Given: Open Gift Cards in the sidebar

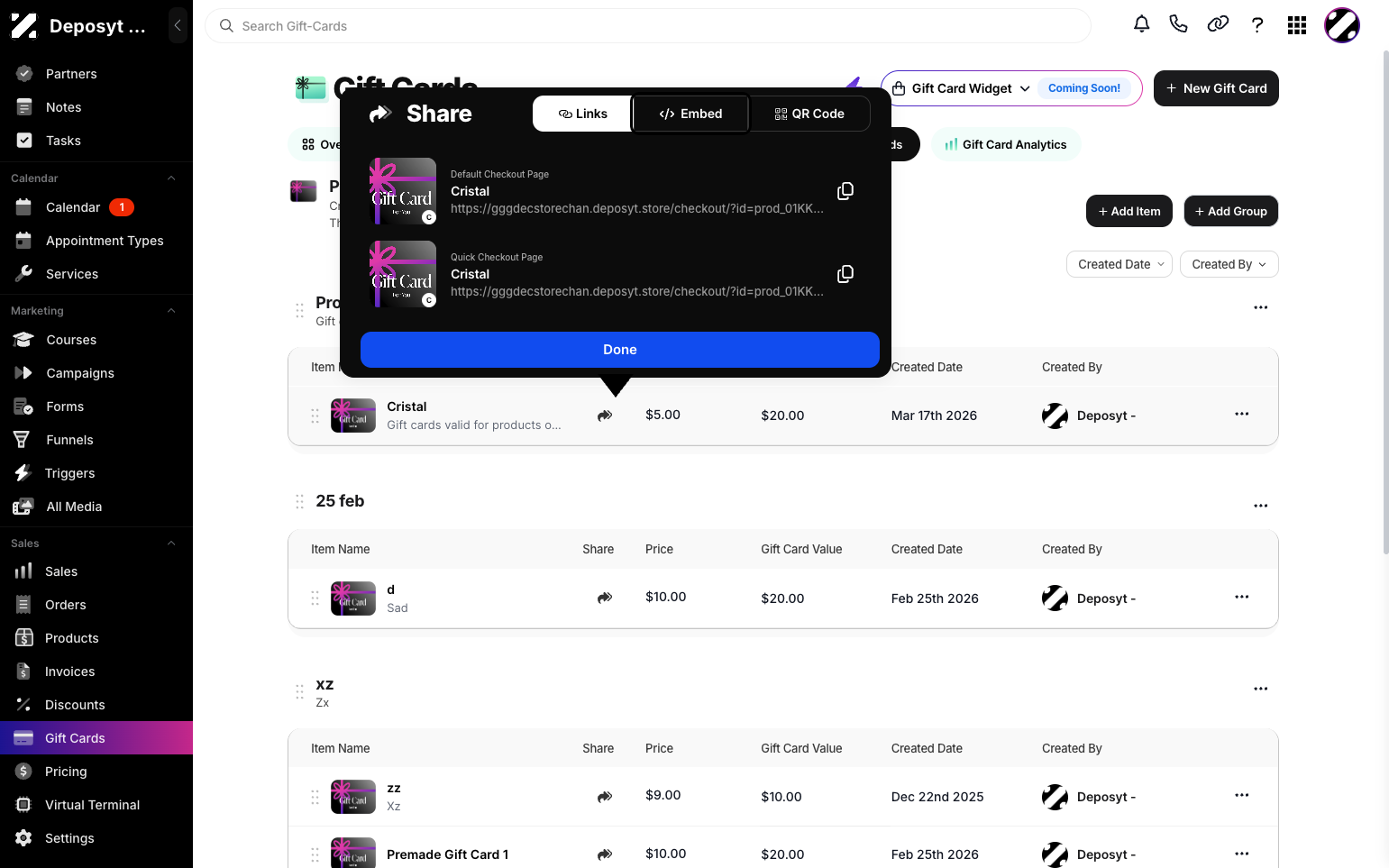Looking at the screenshot, I should tap(96, 738).
